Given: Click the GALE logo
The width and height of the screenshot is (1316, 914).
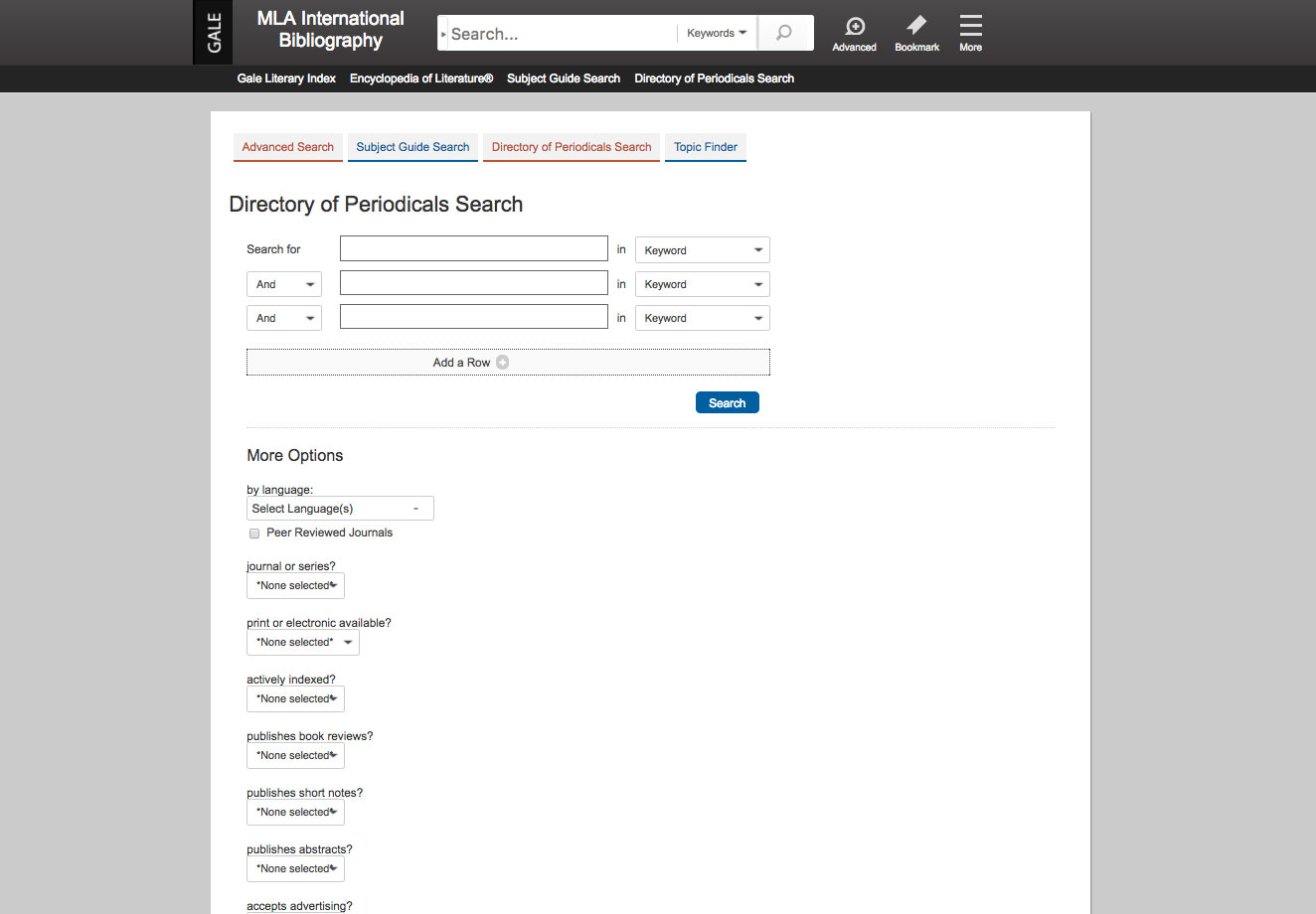Looking at the screenshot, I should [213, 33].
